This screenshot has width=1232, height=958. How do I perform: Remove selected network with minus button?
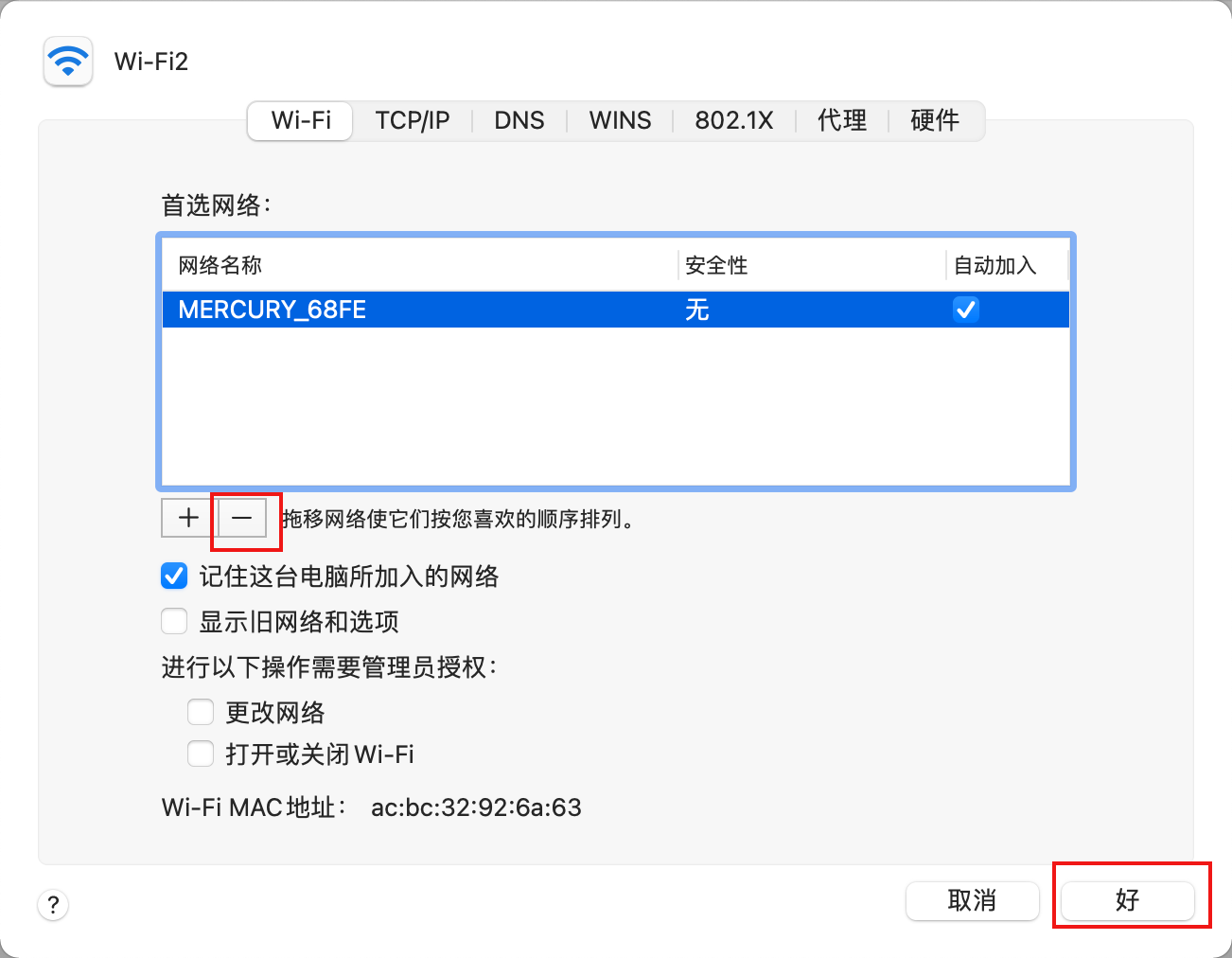click(x=242, y=518)
